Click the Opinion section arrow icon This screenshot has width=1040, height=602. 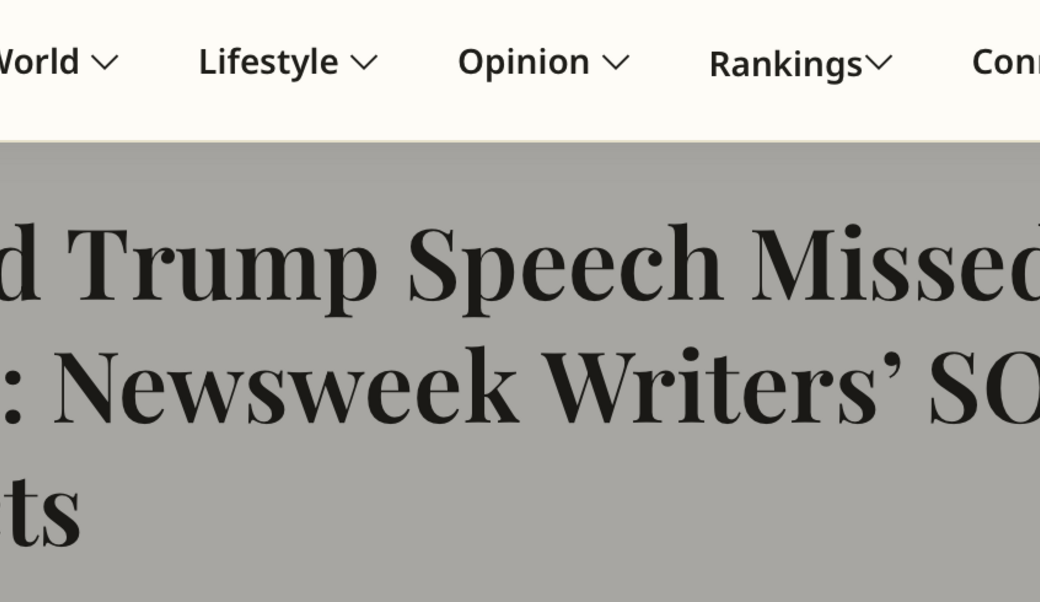(614, 62)
